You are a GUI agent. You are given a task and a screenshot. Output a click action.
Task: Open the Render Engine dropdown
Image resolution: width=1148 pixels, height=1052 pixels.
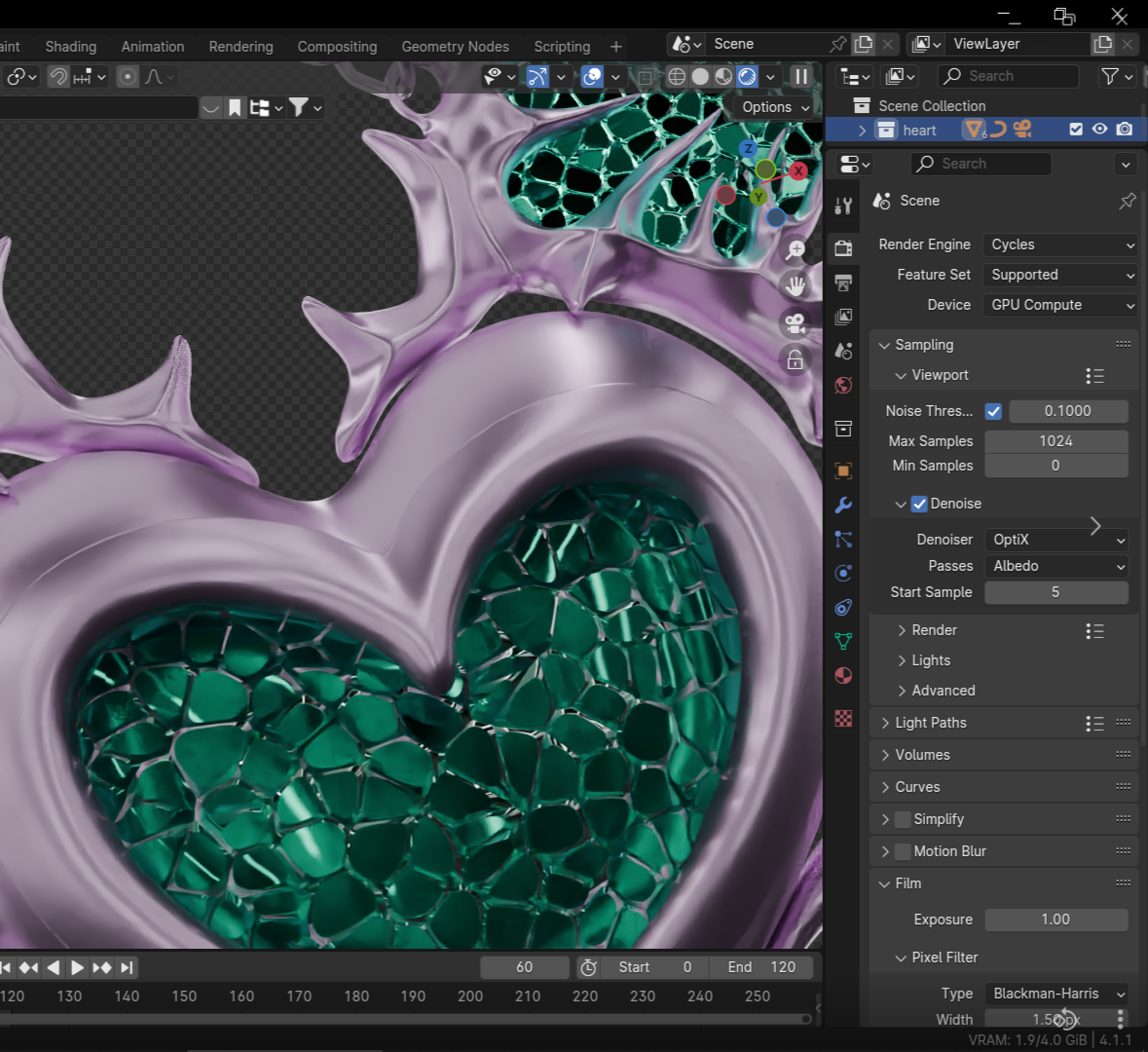[1059, 244]
